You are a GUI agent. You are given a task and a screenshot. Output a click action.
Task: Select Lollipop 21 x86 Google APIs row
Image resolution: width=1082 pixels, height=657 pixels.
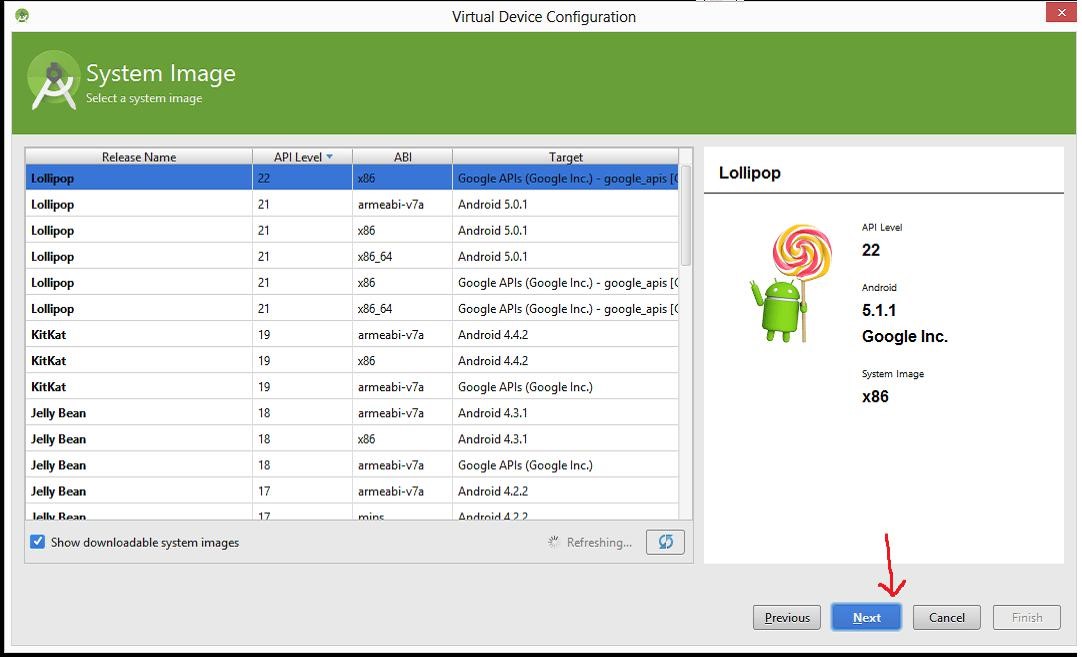click(x=352, y=282)
